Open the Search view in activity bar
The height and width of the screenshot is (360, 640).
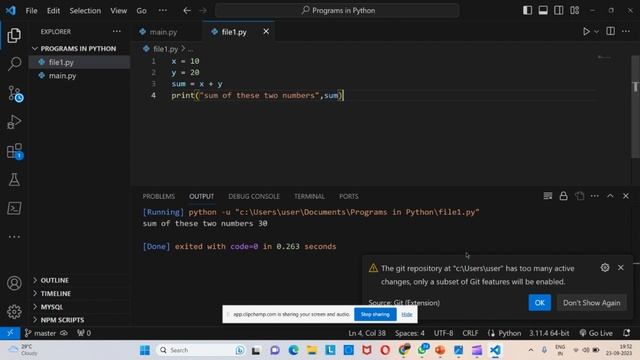[x=14, y=64]
